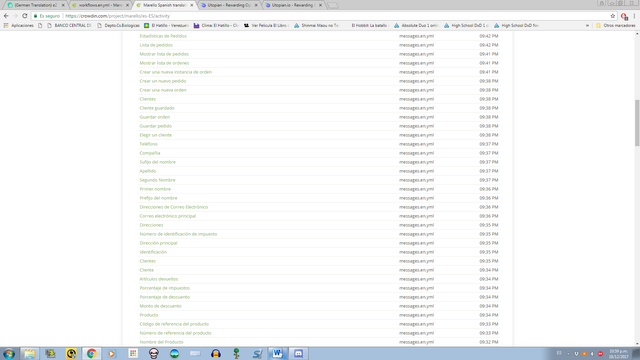This screenshot has width=640, height=360.
Task: Click the scrollbar down arrow
Action: 637,344
